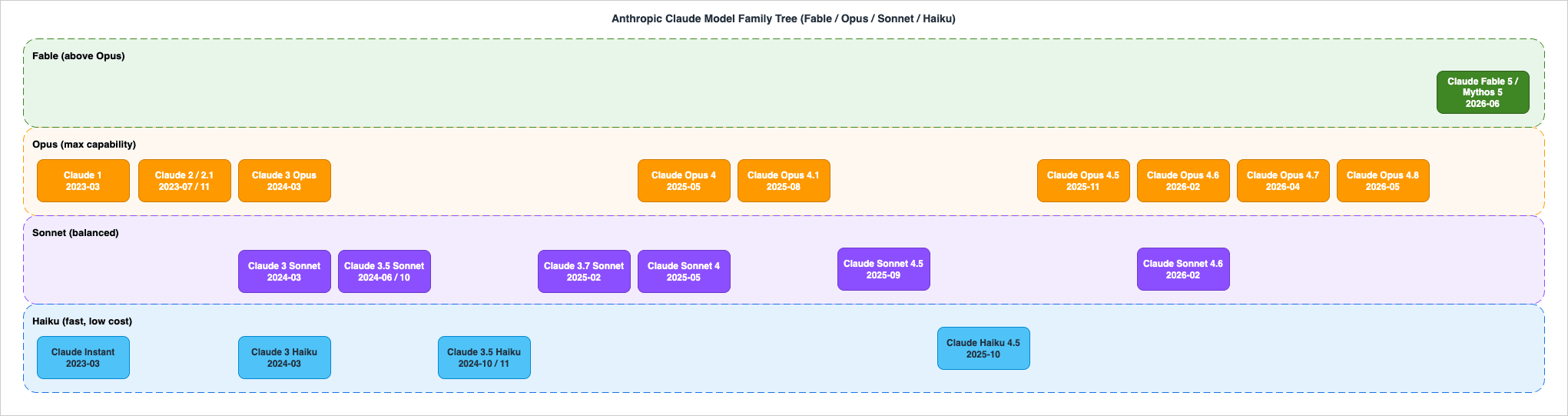Screen dimensions: 1568x416
Task: Click the 'Haiku (fast, low cost)' lane label
Action: pos(82,321)
